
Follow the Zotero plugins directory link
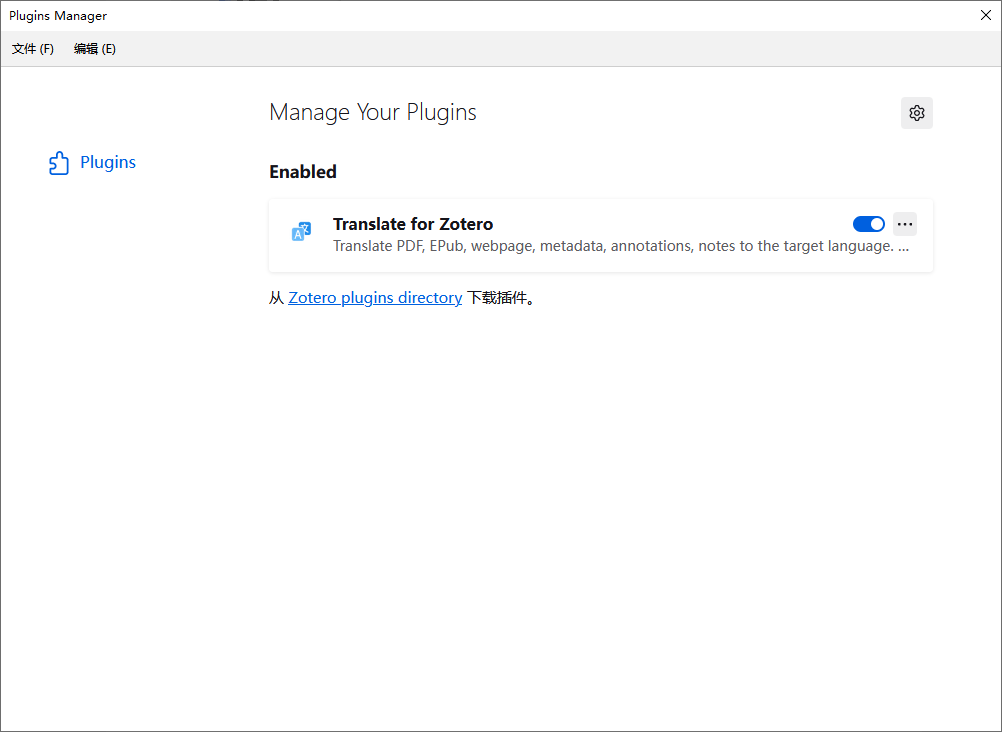tap(375, 298)
